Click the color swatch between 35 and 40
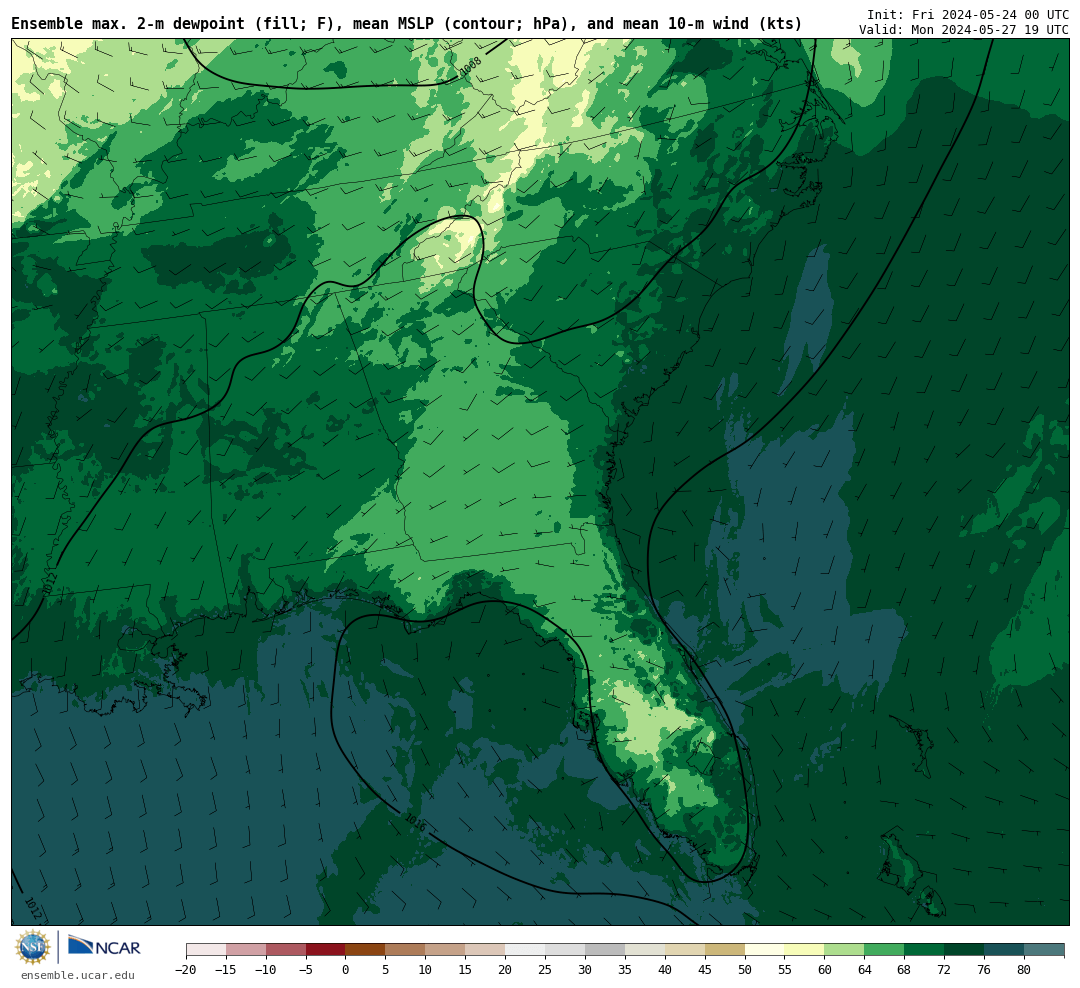Image resolution: width=1080 pixels, height=988 pixels. tap(645, 950)
